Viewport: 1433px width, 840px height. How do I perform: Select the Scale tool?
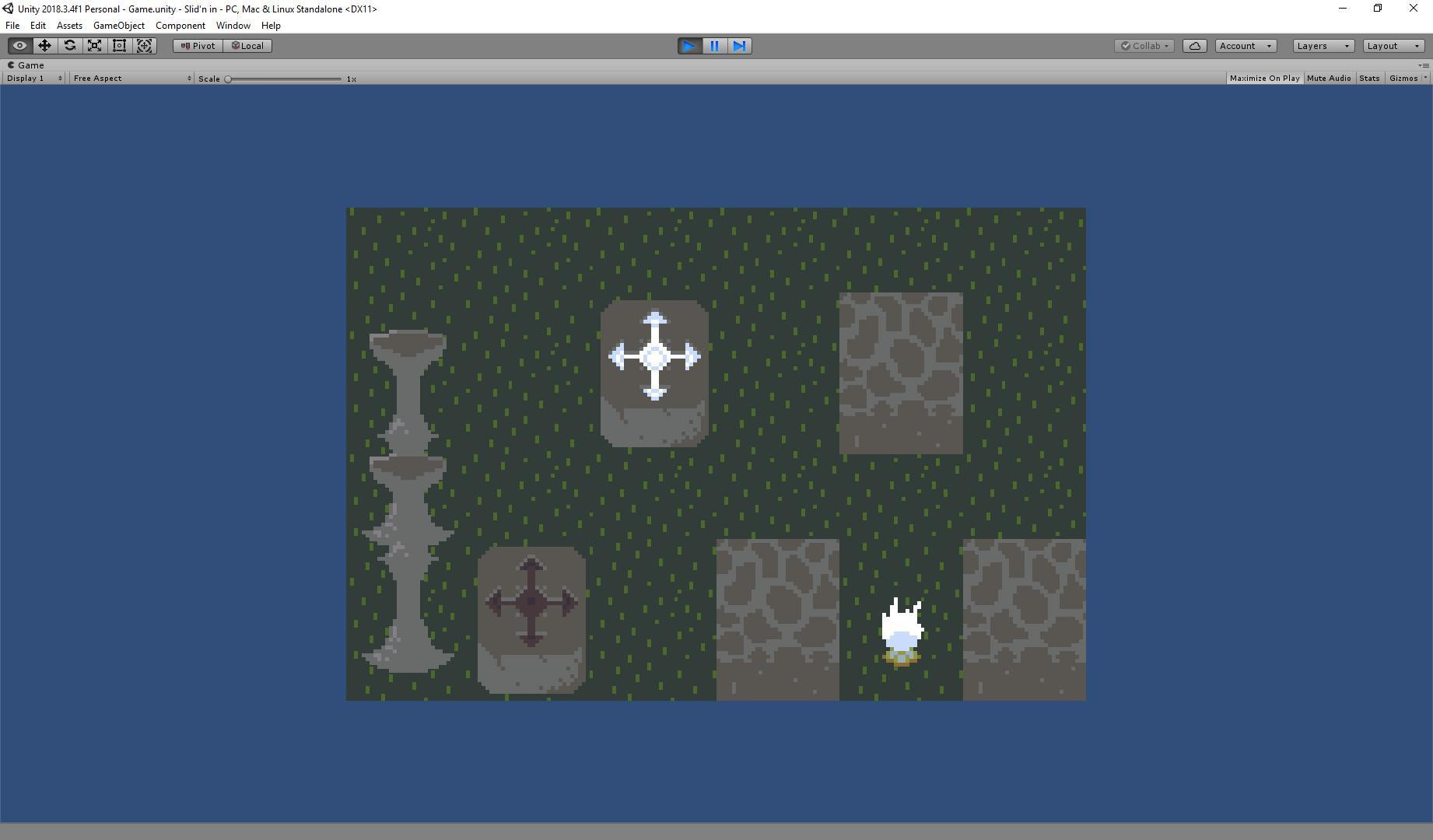click(x=95, y=46)
